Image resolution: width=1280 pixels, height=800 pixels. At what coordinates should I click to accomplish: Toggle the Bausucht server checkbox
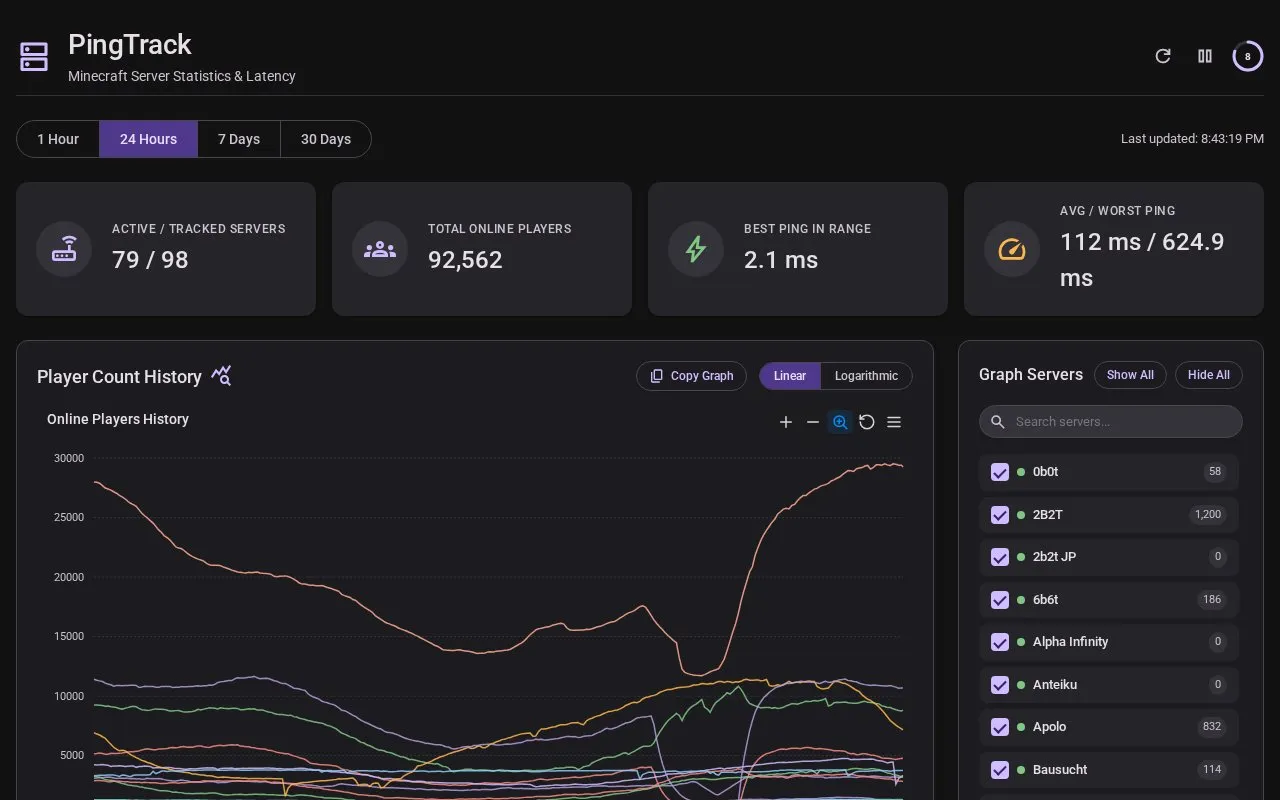coord(1000,770)
